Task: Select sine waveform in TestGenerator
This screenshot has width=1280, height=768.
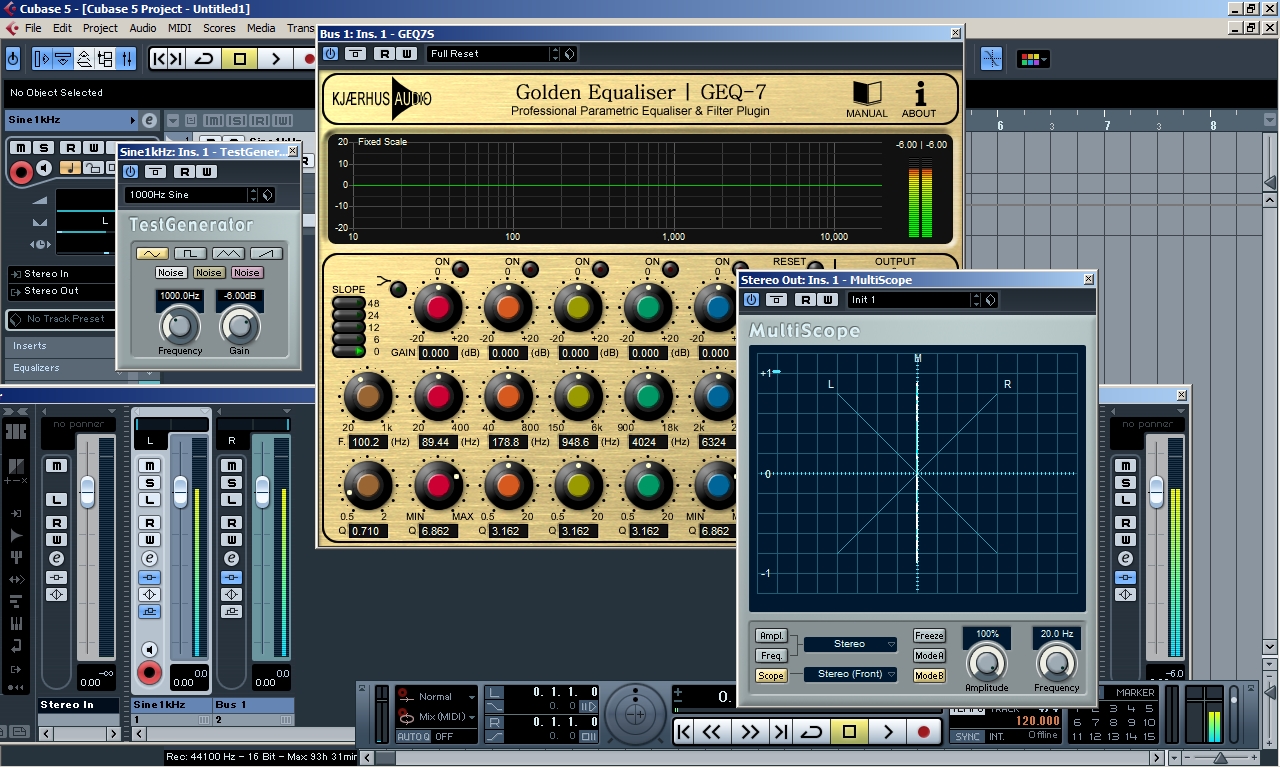Action: pos(153,253)
